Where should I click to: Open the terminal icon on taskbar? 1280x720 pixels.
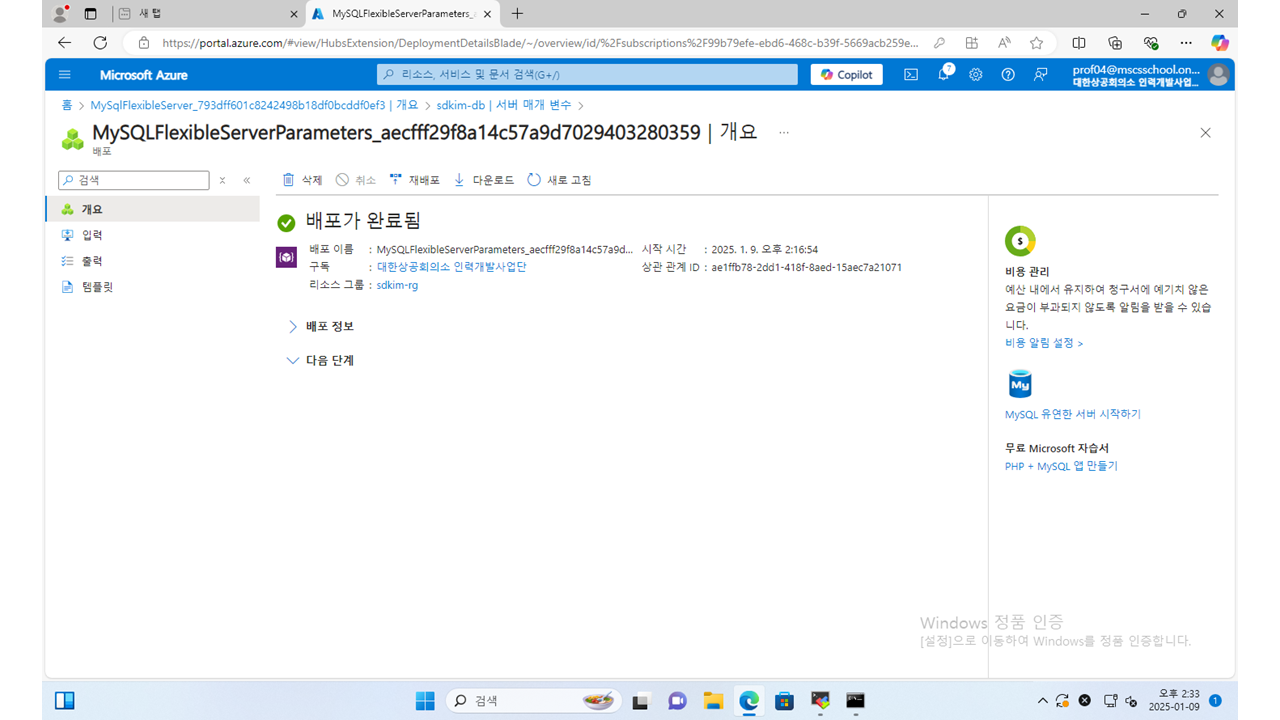pos(855,701)
